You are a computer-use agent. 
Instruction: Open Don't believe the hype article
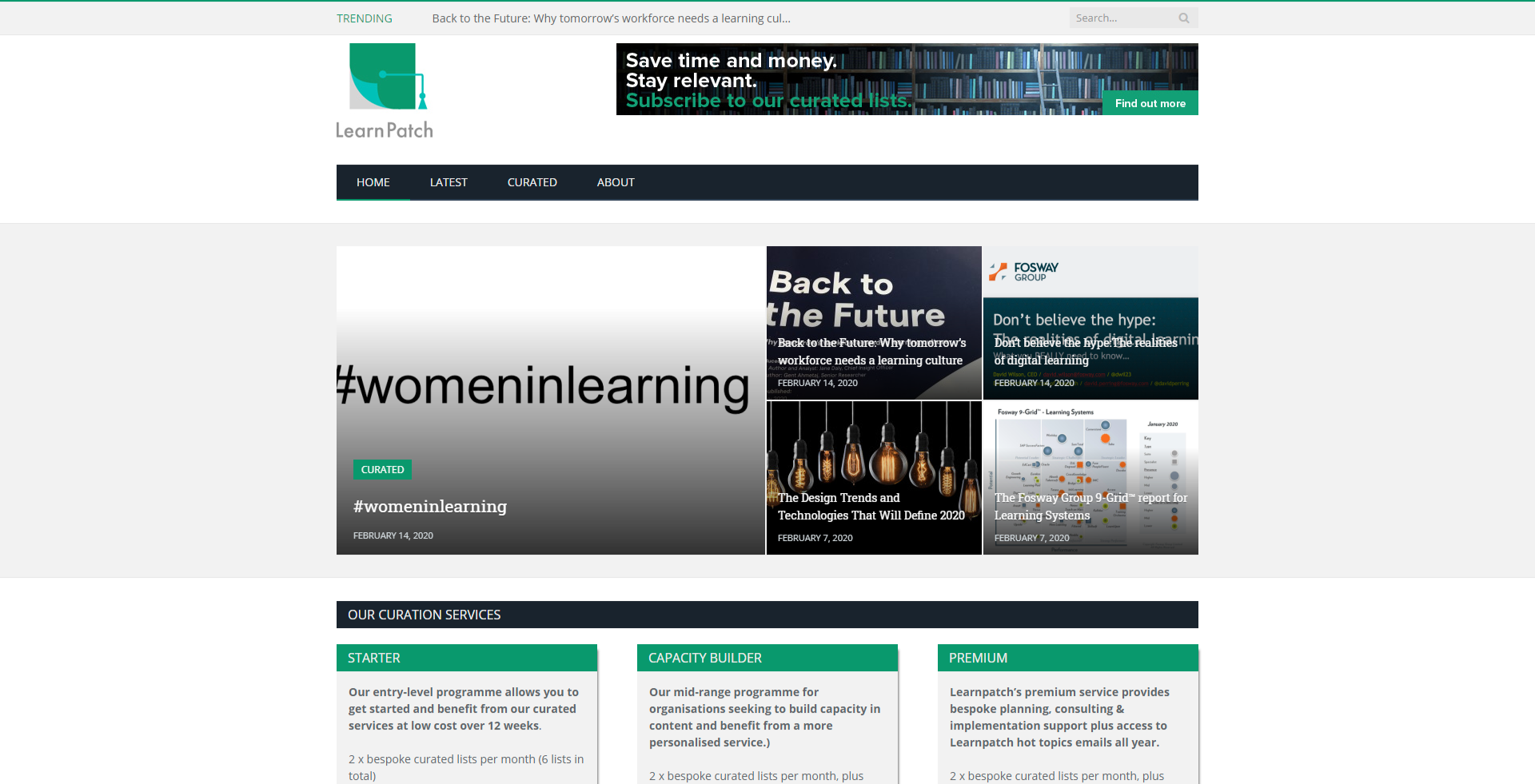[x=1086, y=352]
